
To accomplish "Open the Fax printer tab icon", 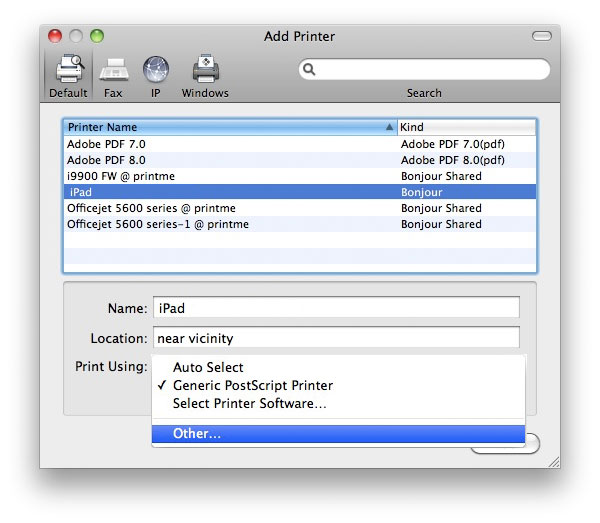I will point(114,69).
